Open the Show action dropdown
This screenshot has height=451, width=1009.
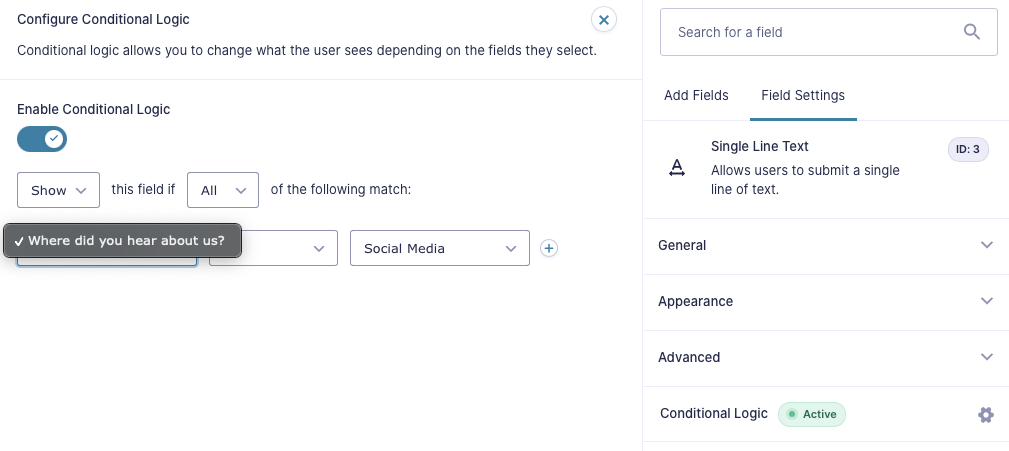point(59,190)
